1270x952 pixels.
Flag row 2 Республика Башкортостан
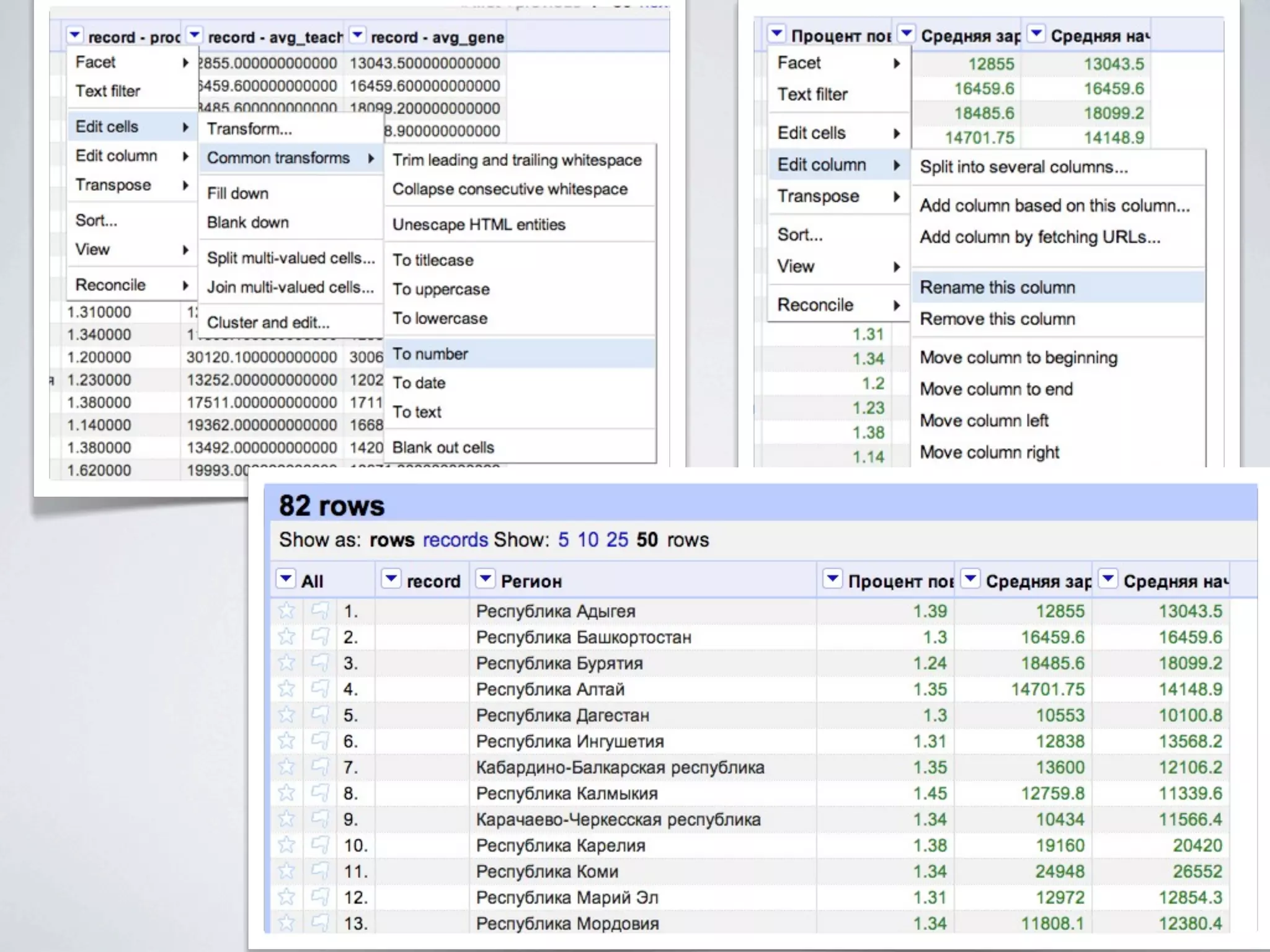320,637
